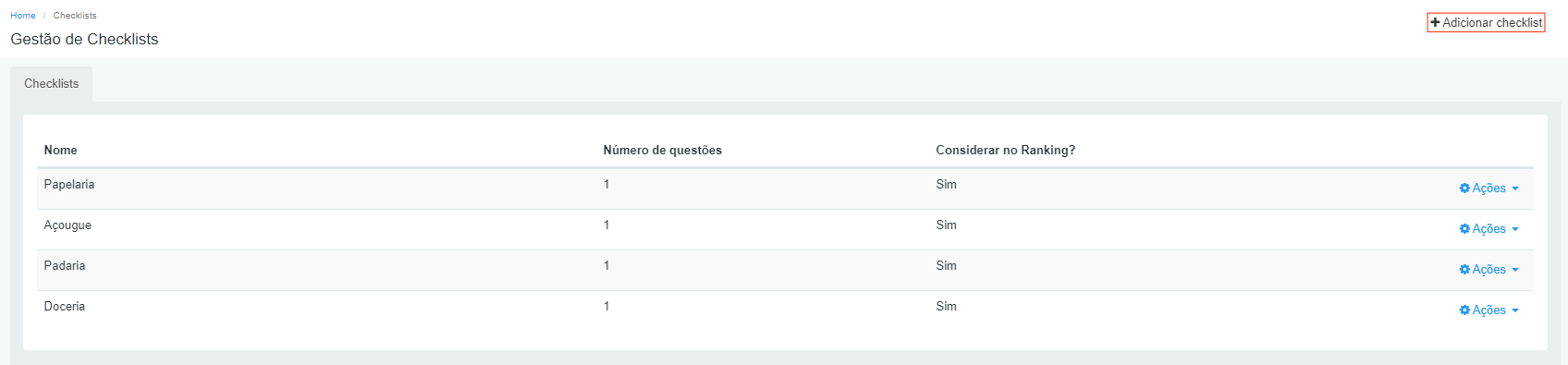1568x365 pixels.
Task: Click the plus icon in Adicionar checklist
Action: (1435, 22)
